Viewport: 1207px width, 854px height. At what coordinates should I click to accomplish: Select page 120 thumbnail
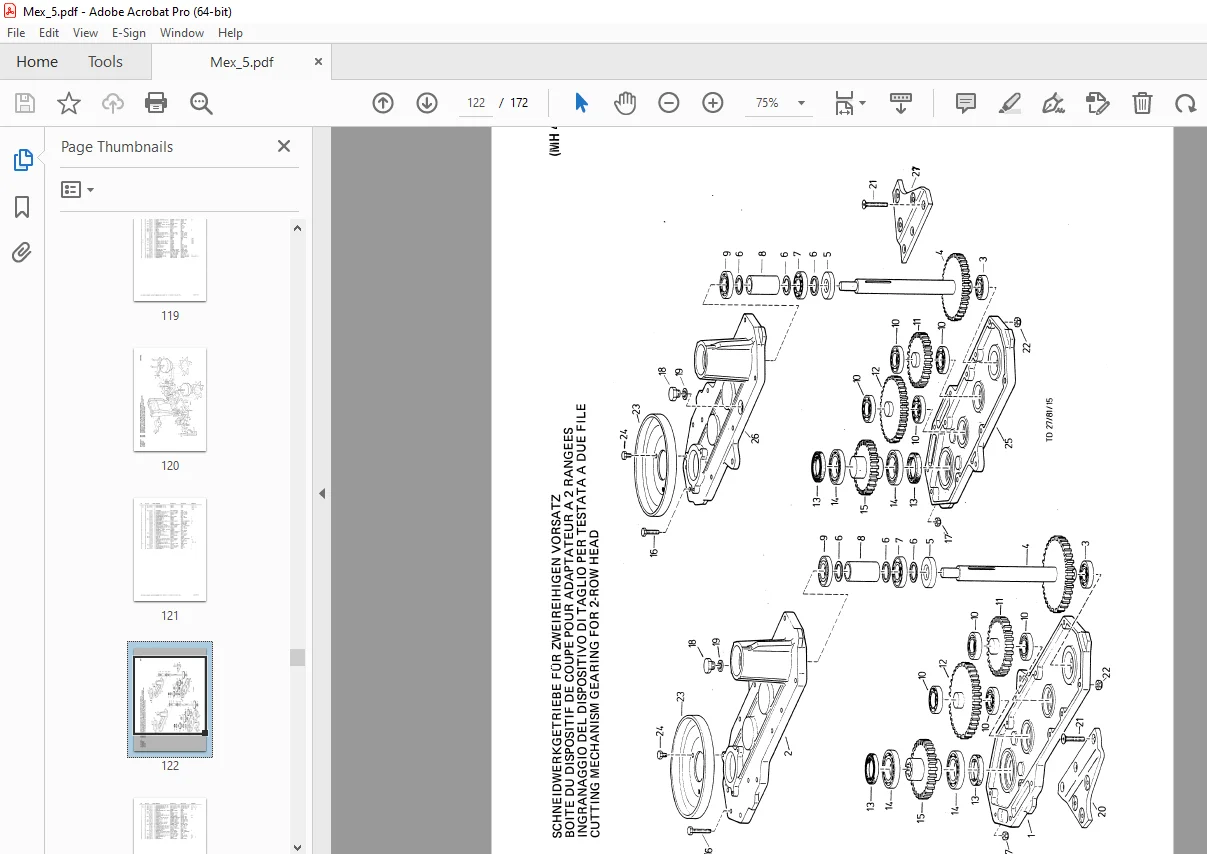pyautogui.click(x=170, y=400)
